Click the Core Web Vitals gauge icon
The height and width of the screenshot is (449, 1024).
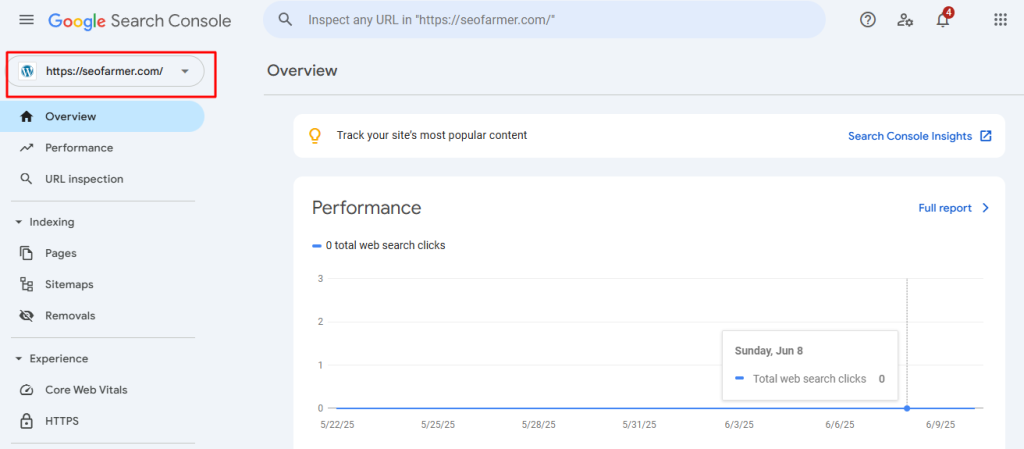tap(26, 390)
